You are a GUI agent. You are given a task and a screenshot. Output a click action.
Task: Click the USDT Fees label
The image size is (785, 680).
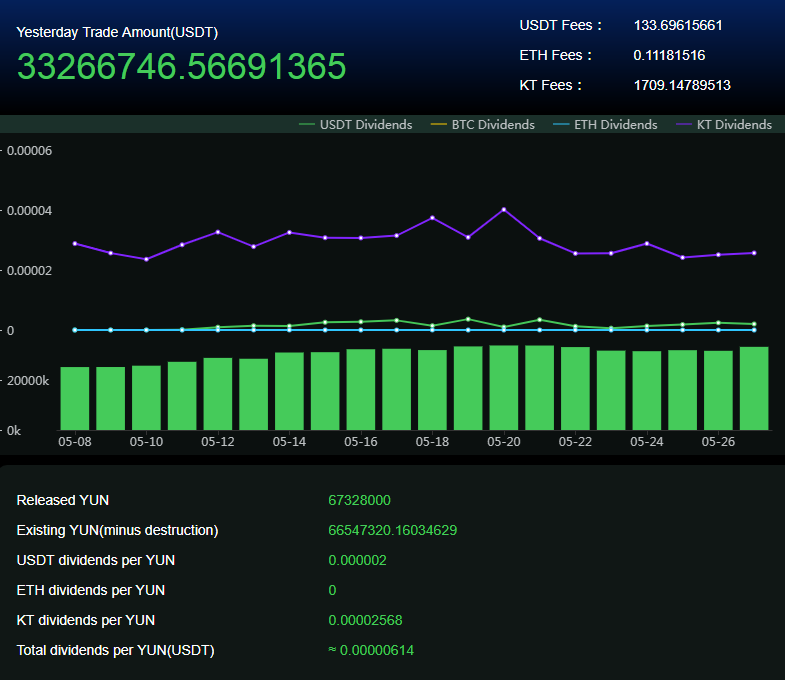point(561,26)
